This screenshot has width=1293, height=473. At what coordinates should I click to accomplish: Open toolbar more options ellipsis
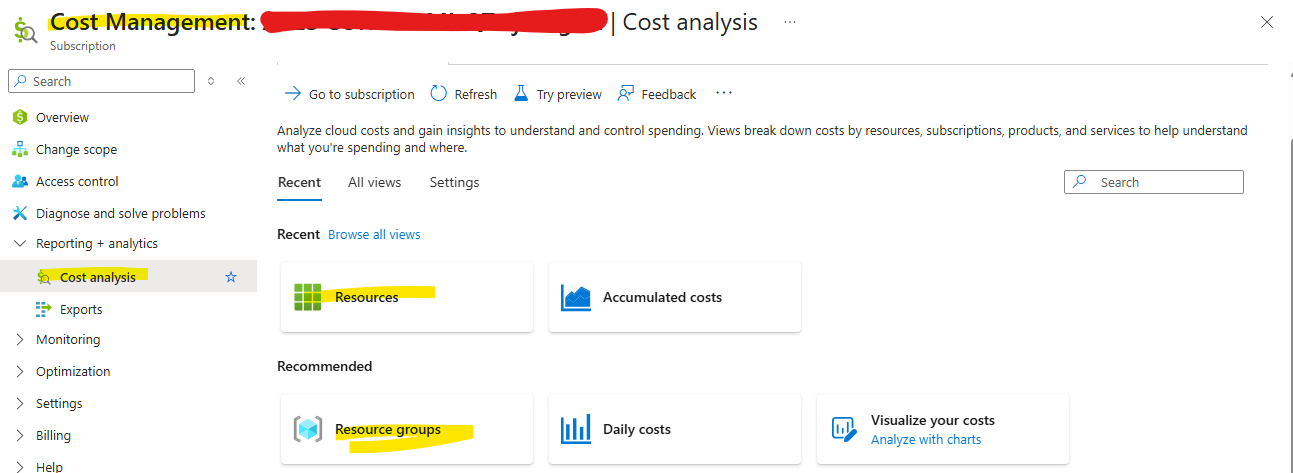725,93
